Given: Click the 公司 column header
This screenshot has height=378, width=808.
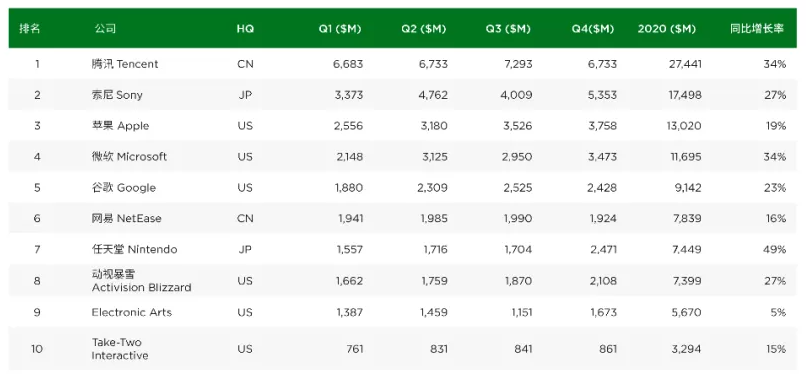Looking at the screenshot, I should pyautogui.click(x=105, y=29).
